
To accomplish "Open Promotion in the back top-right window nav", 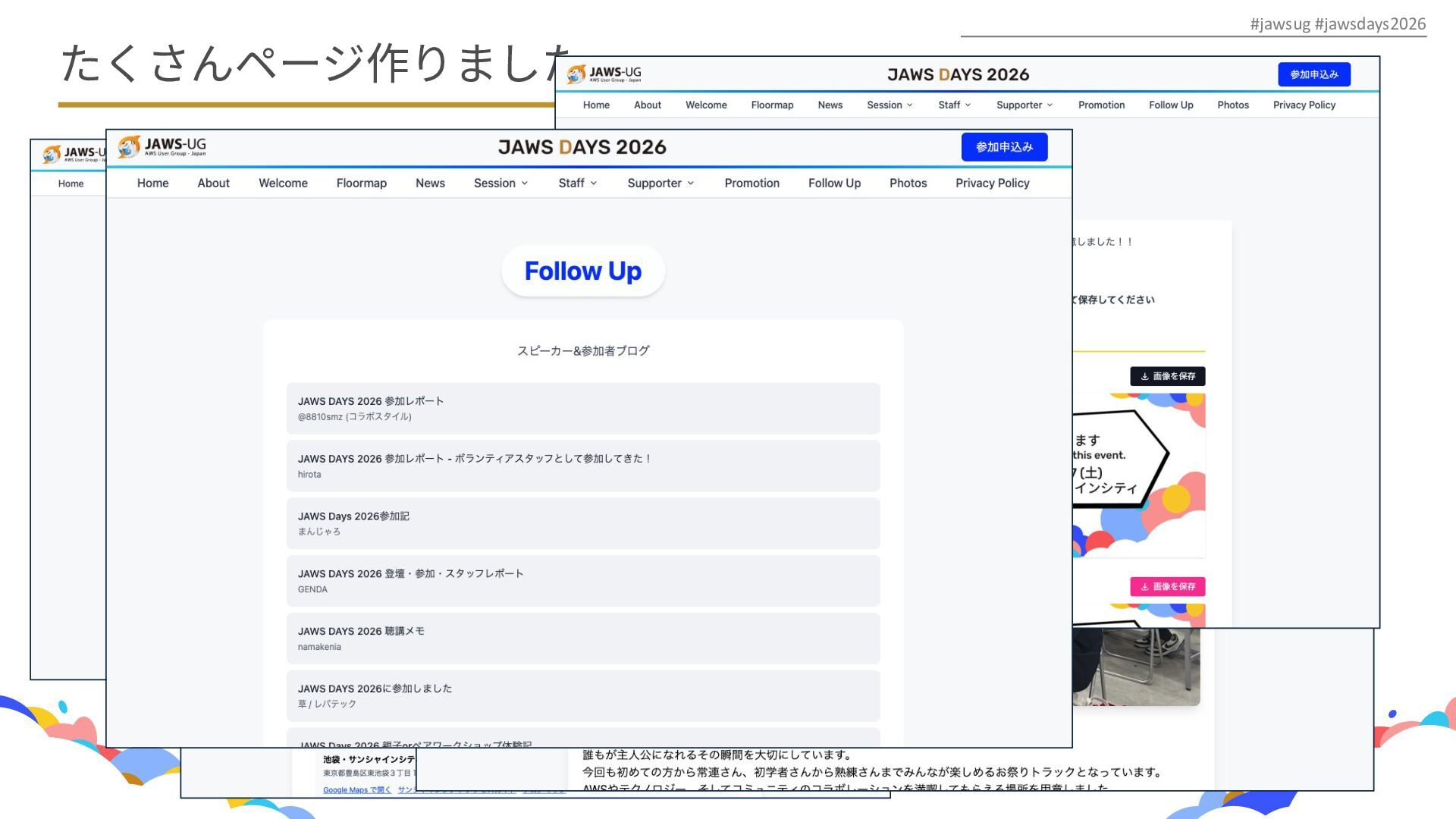I will click(x=1101, y=105).
